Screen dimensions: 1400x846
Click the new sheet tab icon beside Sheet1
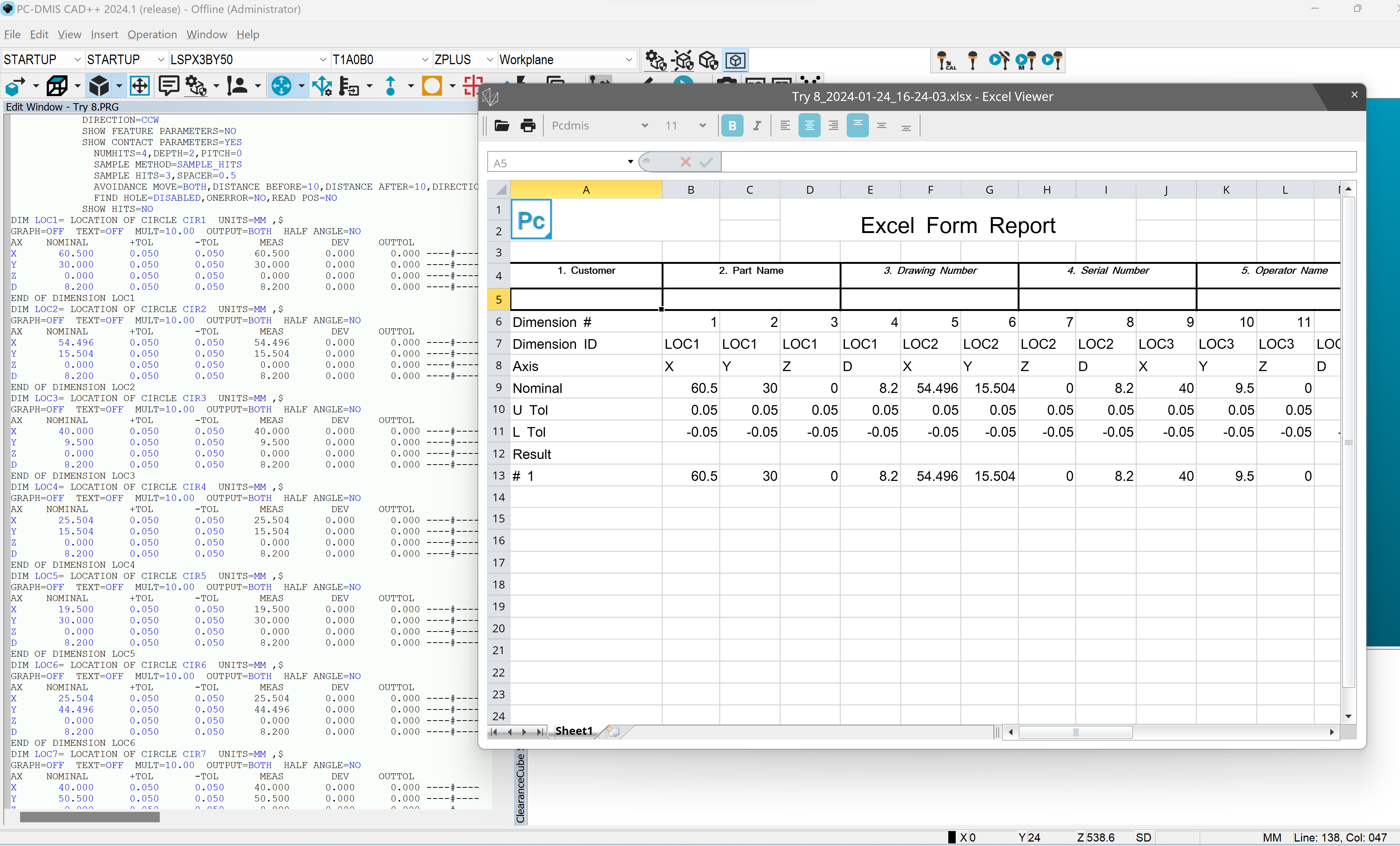pyautogui.click(x=613, y=731)
